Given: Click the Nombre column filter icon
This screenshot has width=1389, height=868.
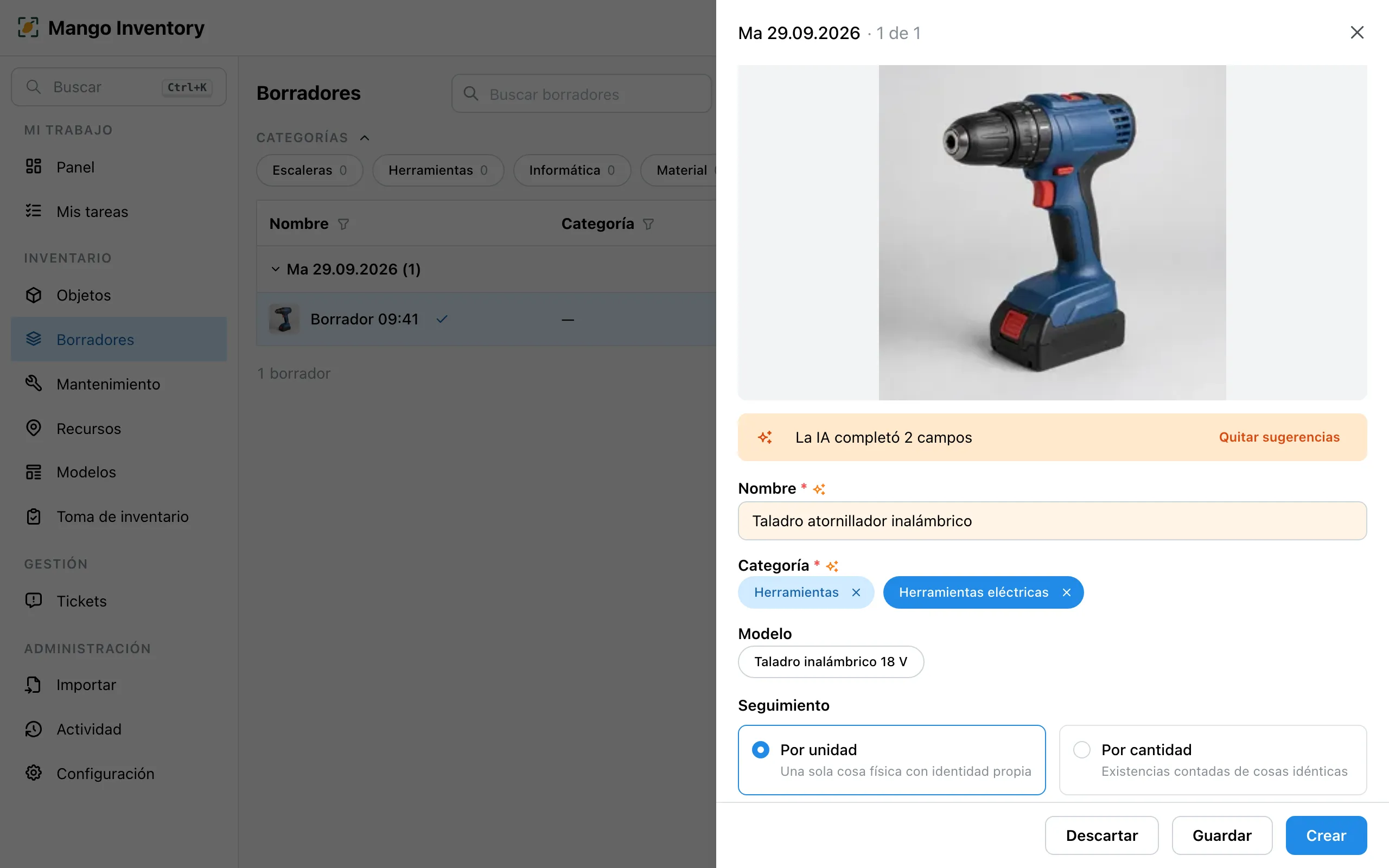Looking at the screenshot, I should [343, 224].
